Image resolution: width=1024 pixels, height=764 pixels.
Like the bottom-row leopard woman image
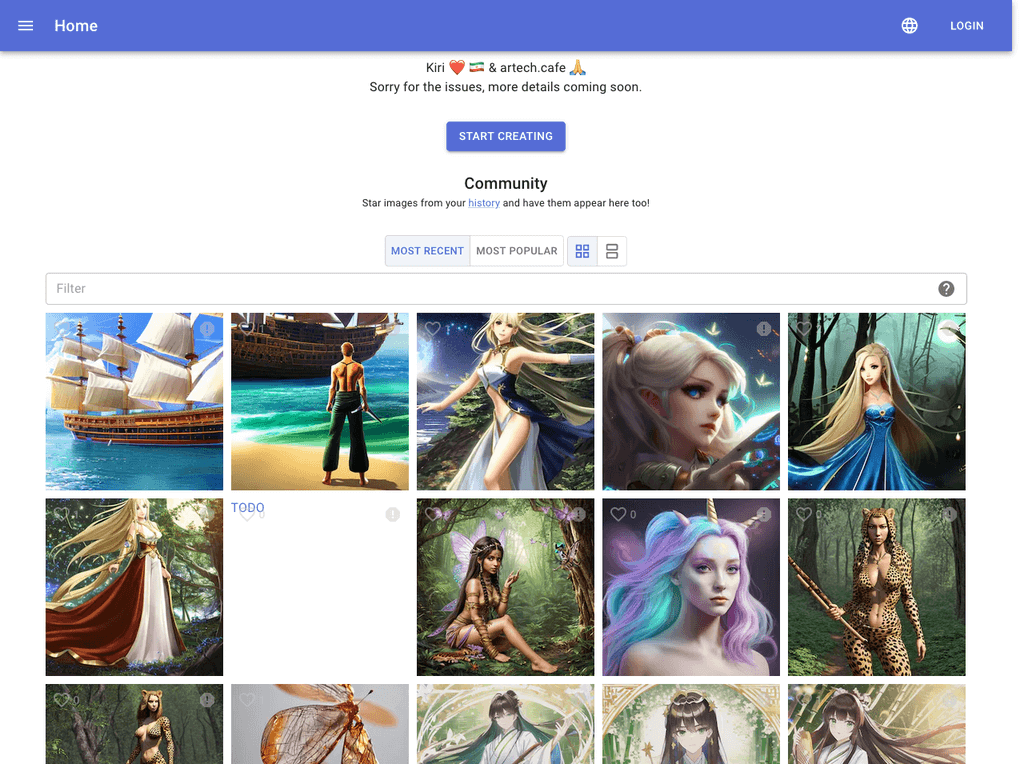point(61,700)
